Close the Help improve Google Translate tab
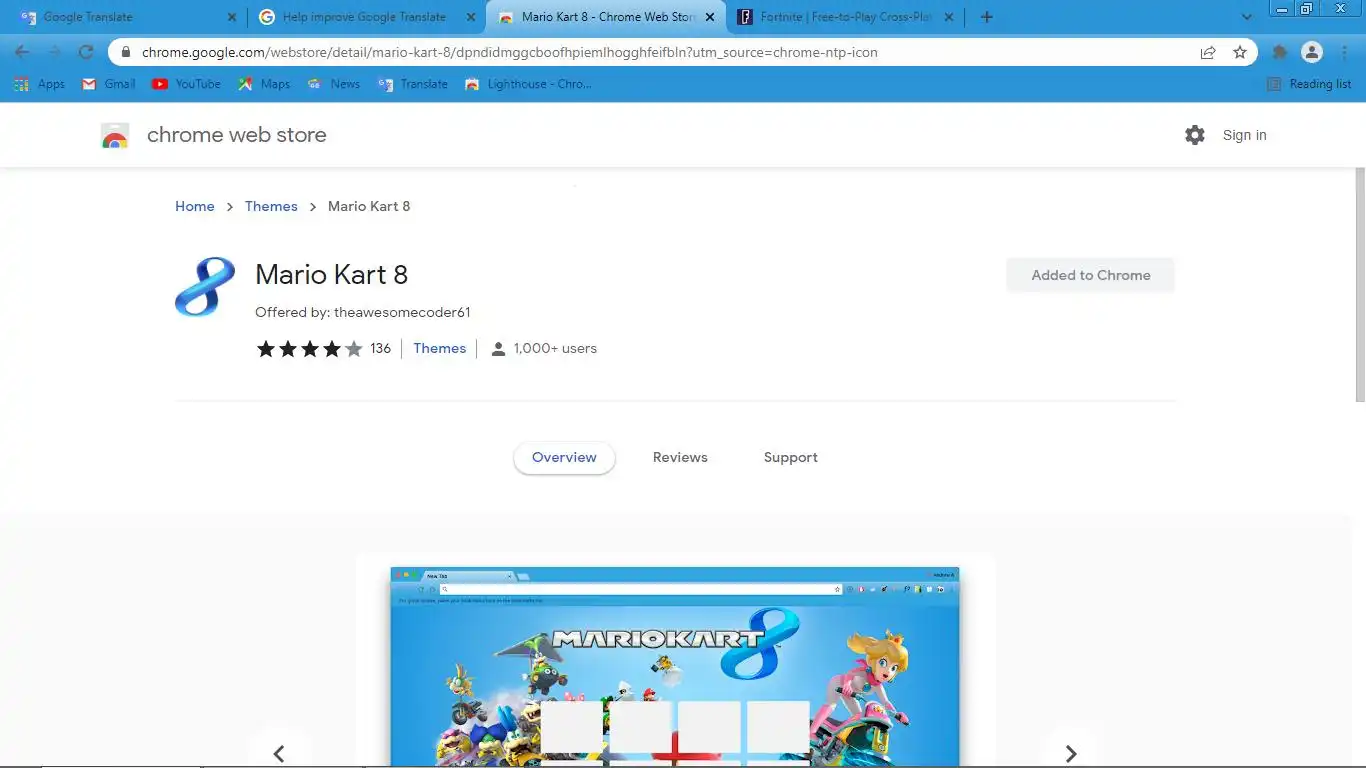 click(x=471, y=17)
